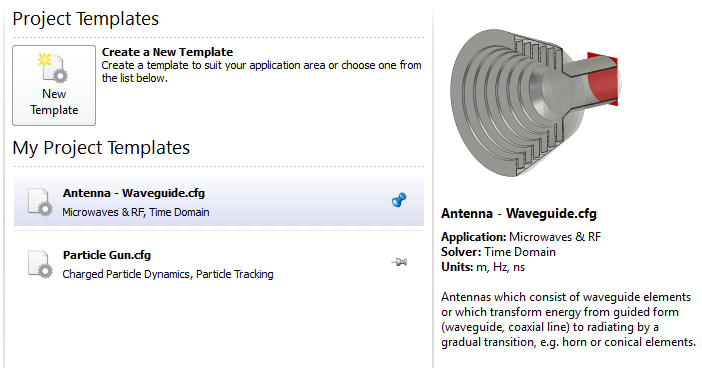
Task: Unpin the Antenna - Waveguide.cfg template
Action: click(399, 200)
